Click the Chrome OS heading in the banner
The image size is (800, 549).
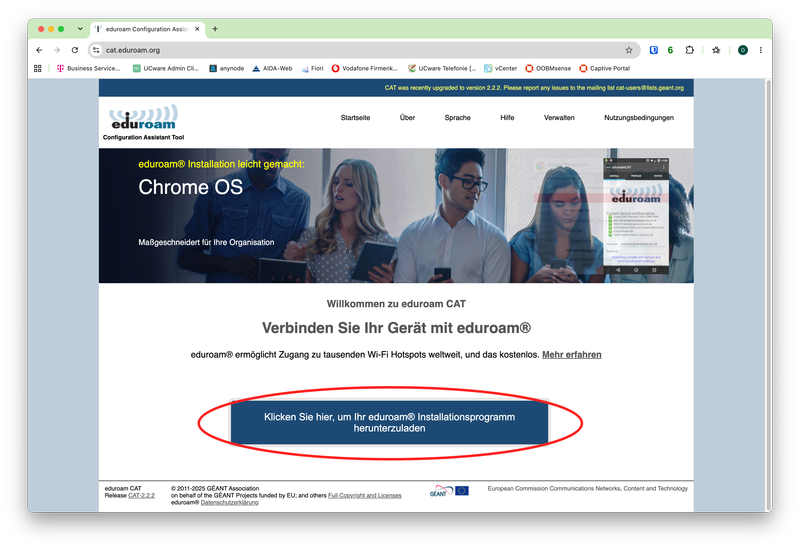(190, 187)
